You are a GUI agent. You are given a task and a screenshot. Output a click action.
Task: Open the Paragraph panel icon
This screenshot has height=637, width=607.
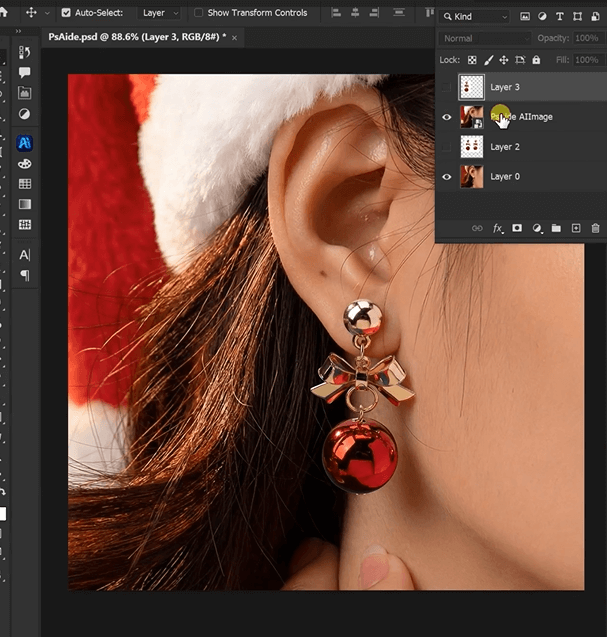click(x=24, y=275)
